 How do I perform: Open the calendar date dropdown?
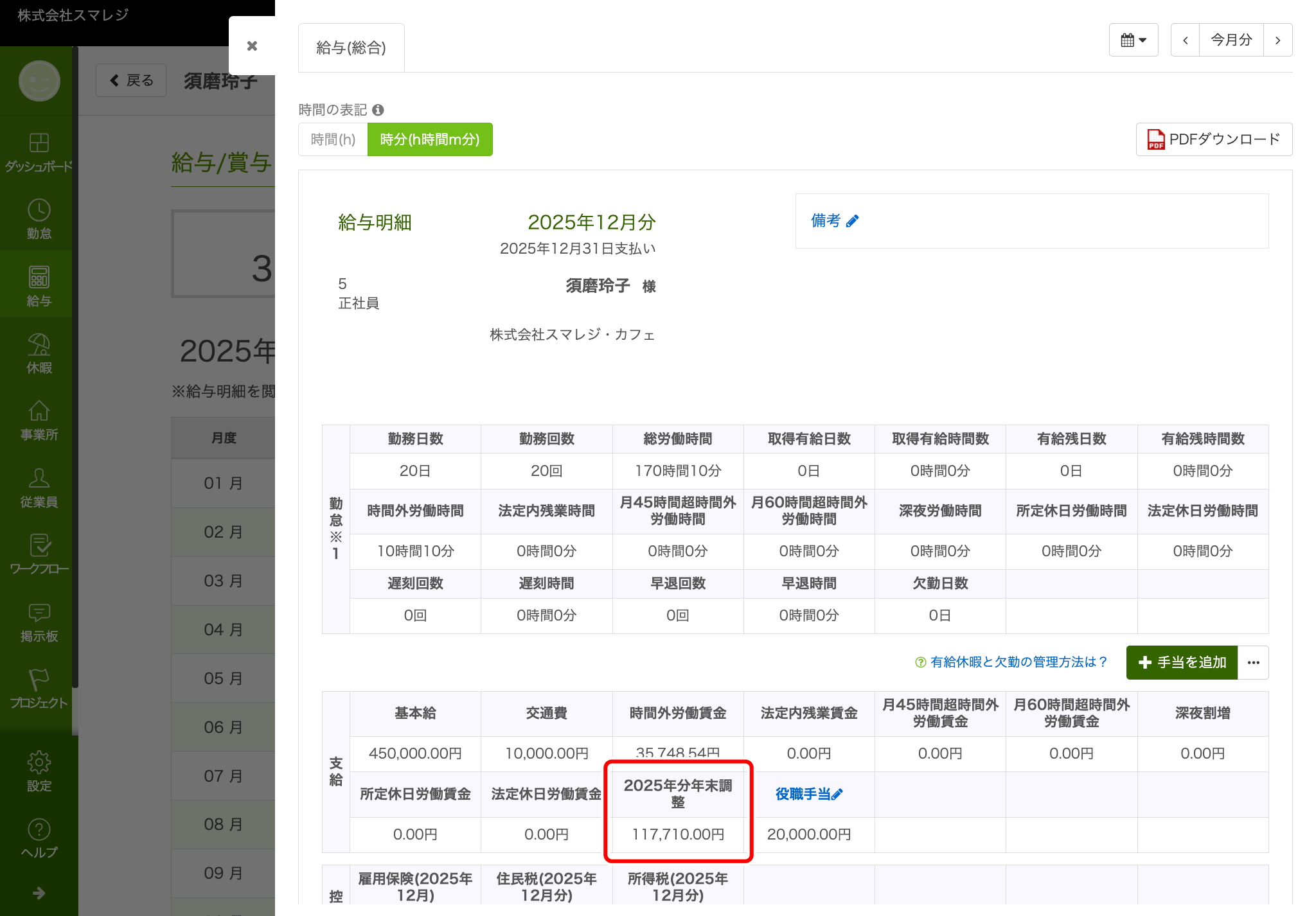(x=1133, y=40)
